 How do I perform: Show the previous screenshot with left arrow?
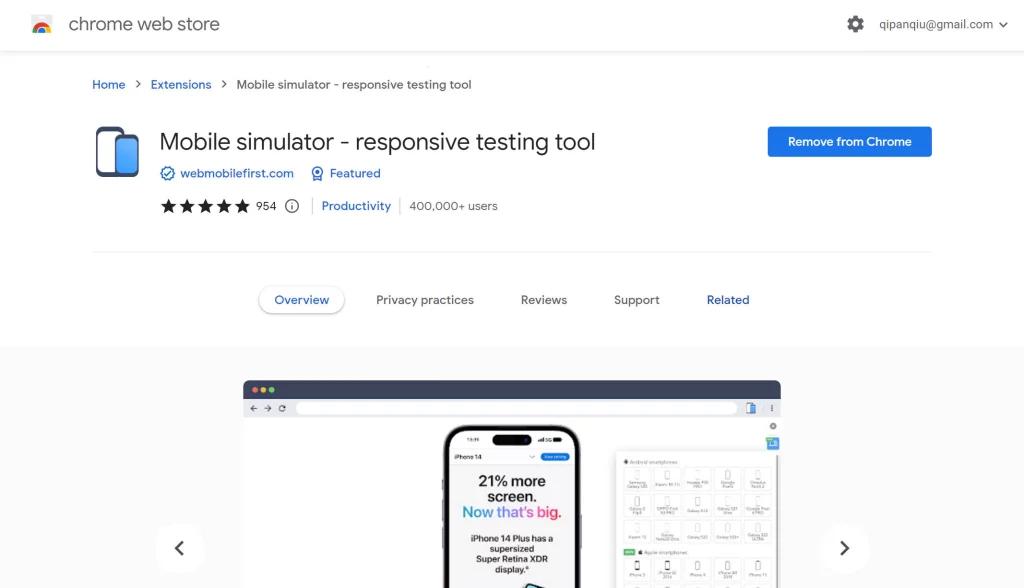[180, 548]
